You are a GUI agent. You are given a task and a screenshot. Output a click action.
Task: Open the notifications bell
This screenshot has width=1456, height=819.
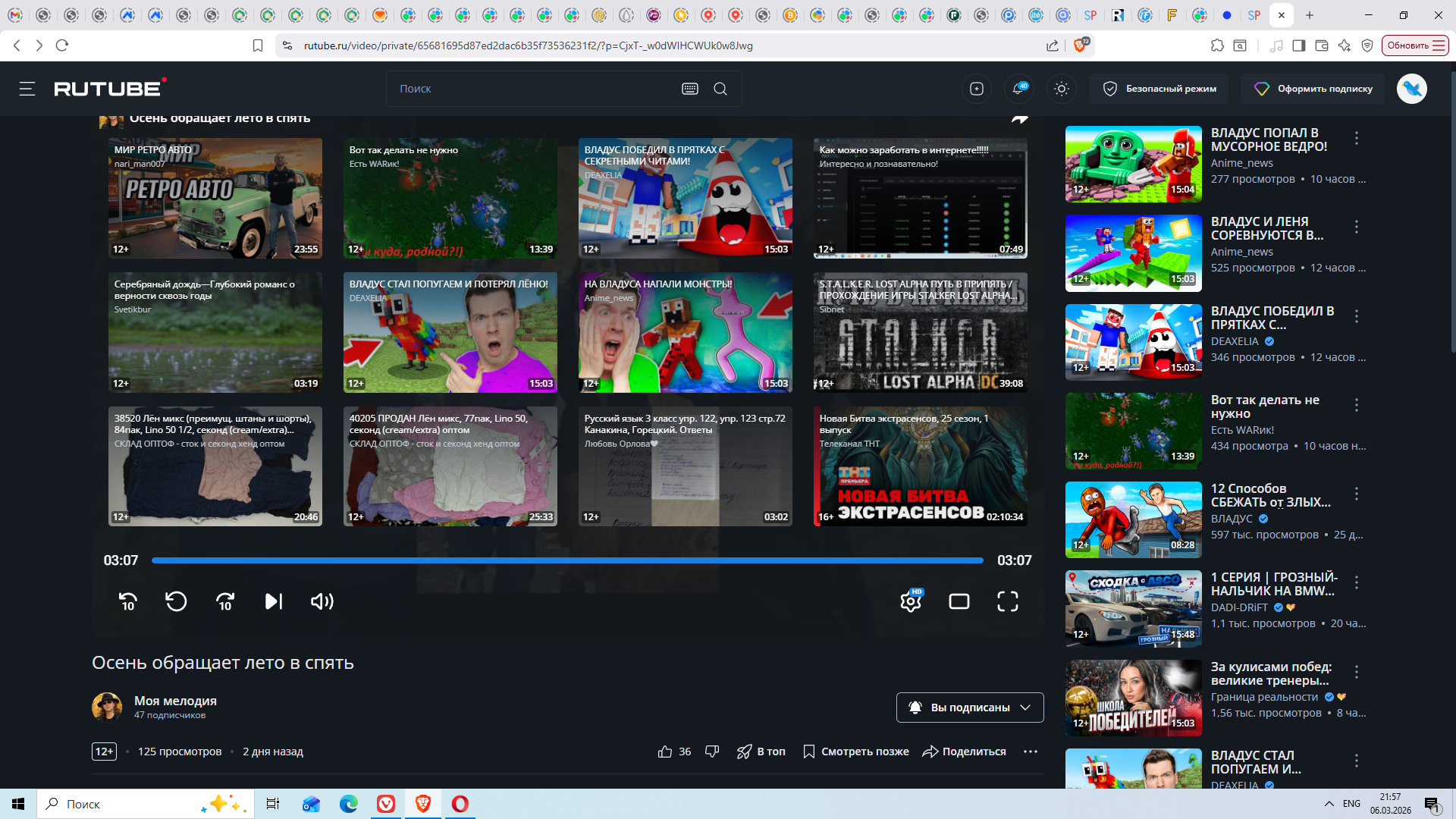click(1018, 89)
